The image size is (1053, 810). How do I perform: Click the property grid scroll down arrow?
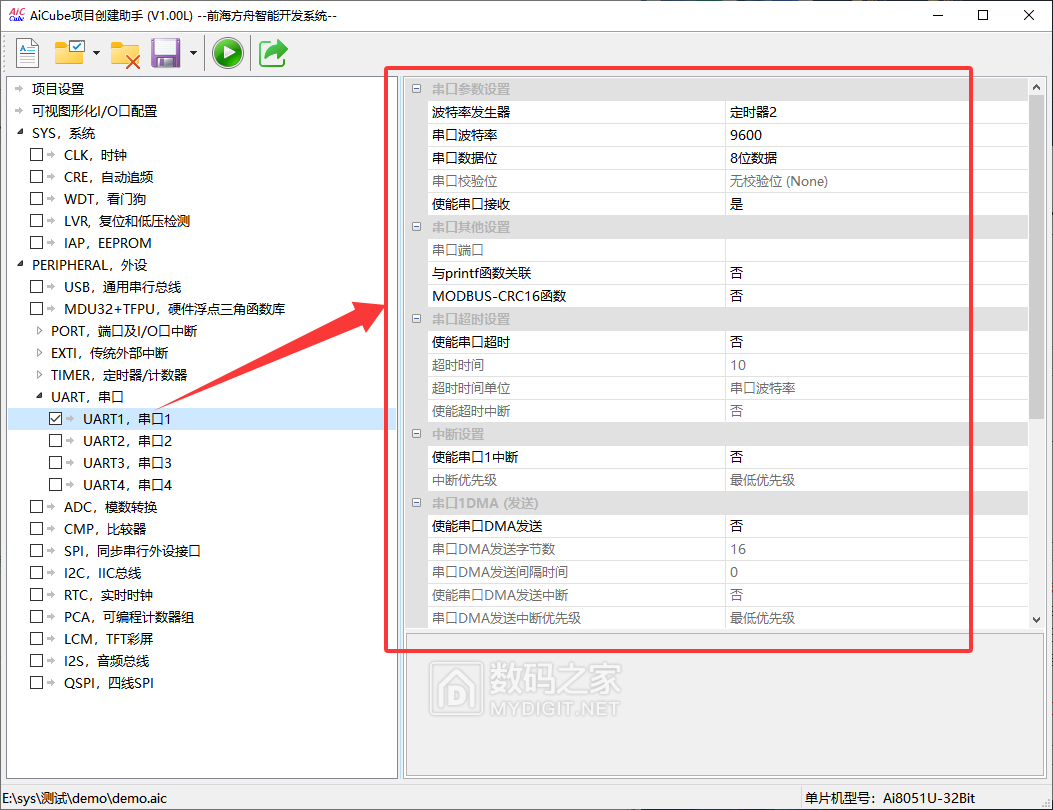pos(1036,620)
